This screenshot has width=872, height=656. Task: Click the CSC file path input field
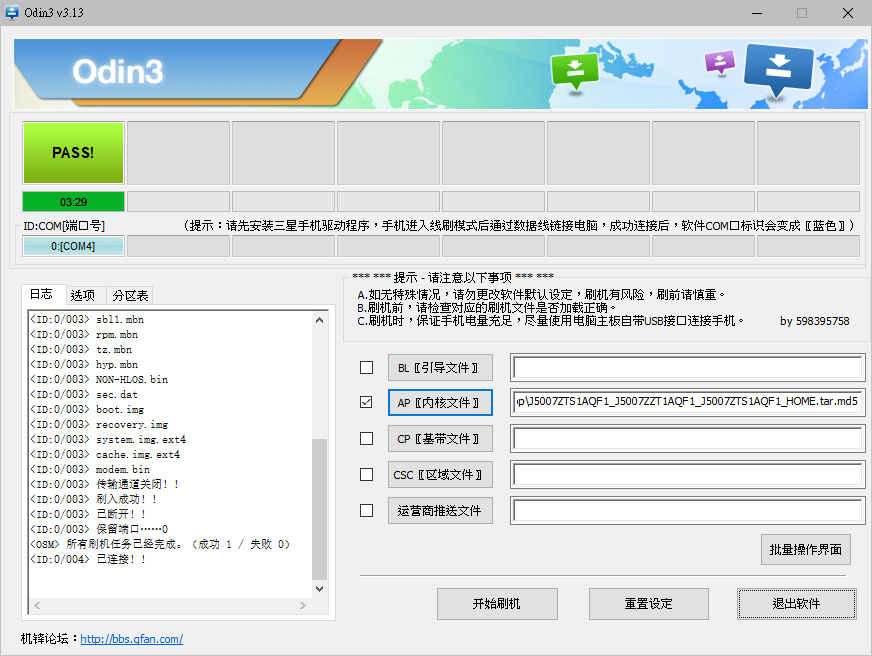point(688,474)
